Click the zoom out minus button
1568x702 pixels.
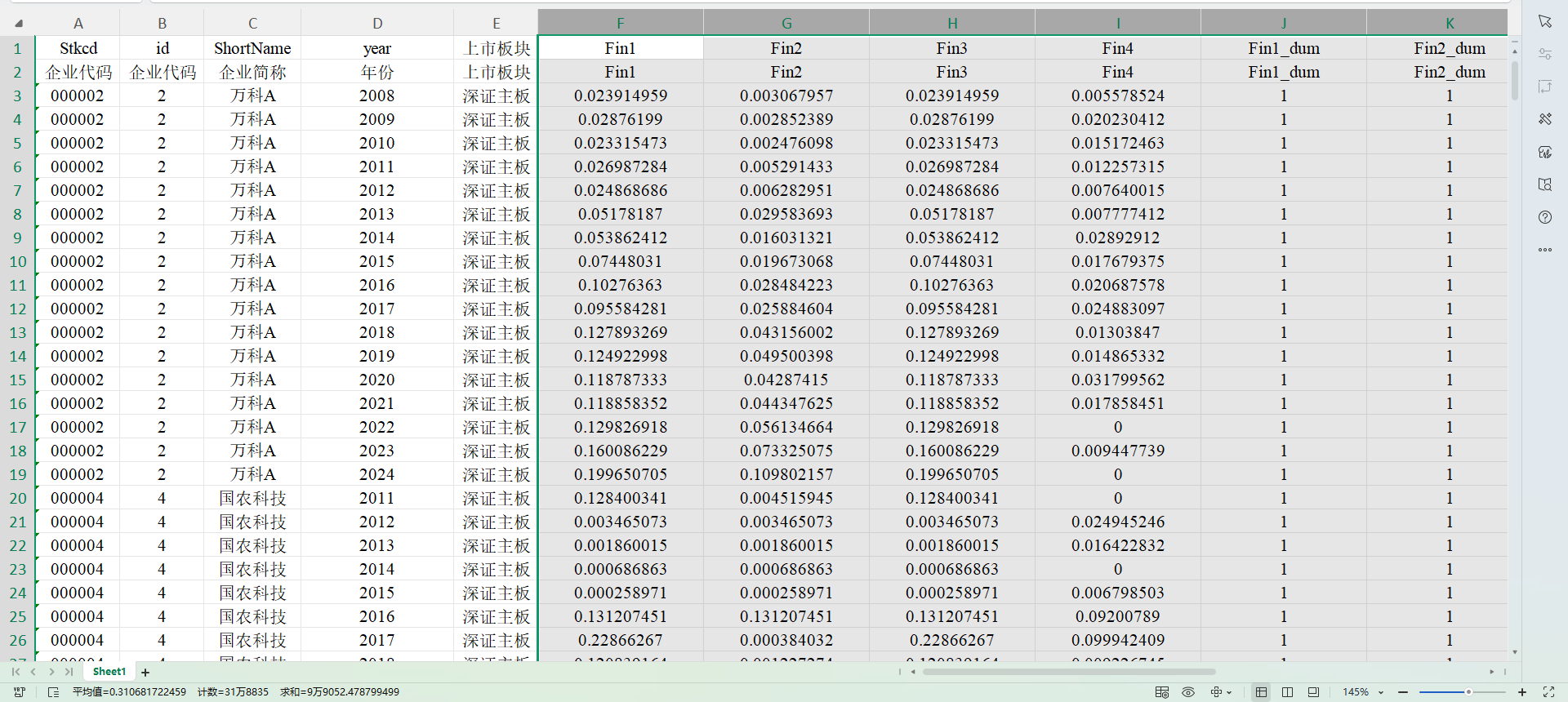coord(1403,692)
